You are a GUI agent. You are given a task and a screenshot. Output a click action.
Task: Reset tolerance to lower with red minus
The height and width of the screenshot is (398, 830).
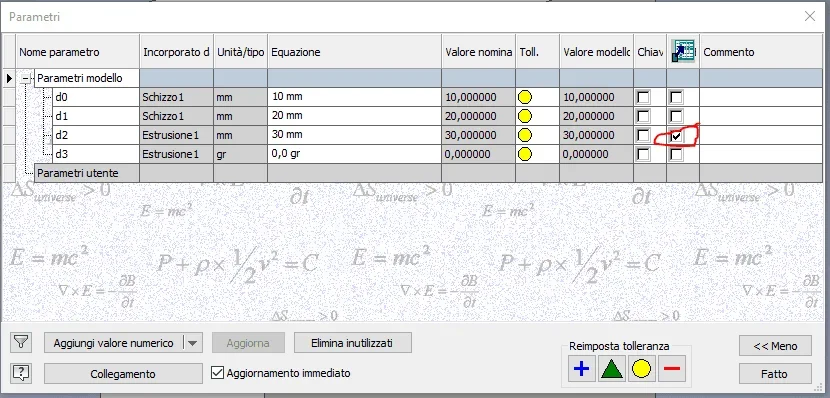672,369
